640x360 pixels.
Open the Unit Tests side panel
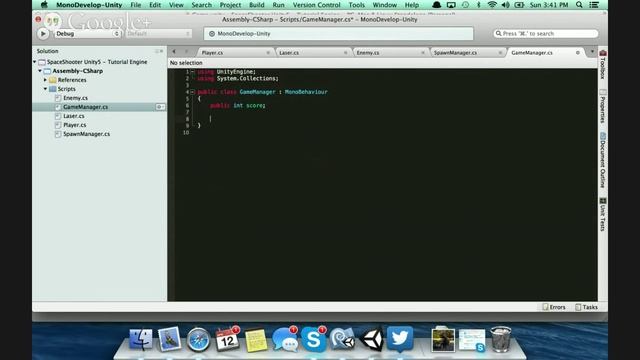click(x=602, y=215)
